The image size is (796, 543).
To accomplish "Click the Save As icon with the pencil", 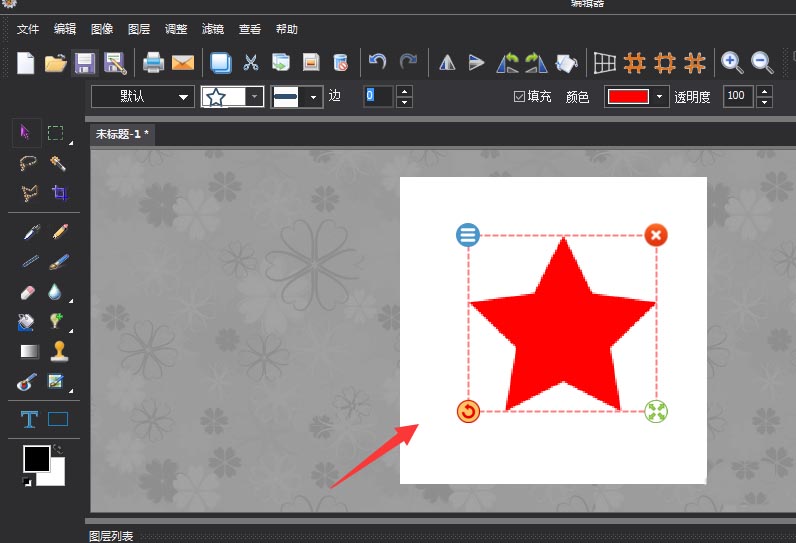I will tap(115, 63).
